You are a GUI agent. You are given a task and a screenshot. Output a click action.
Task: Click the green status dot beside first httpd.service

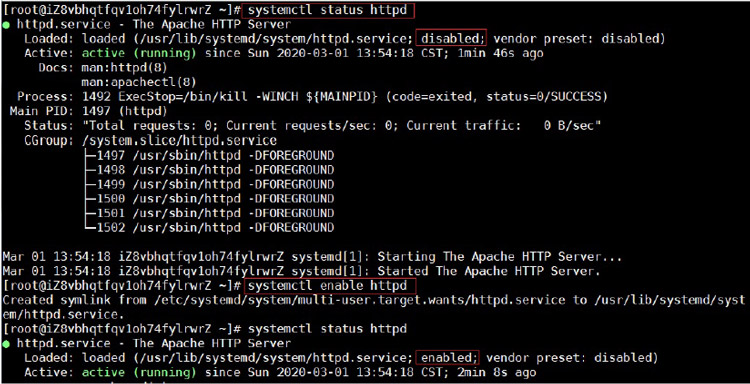coord(6,24)
